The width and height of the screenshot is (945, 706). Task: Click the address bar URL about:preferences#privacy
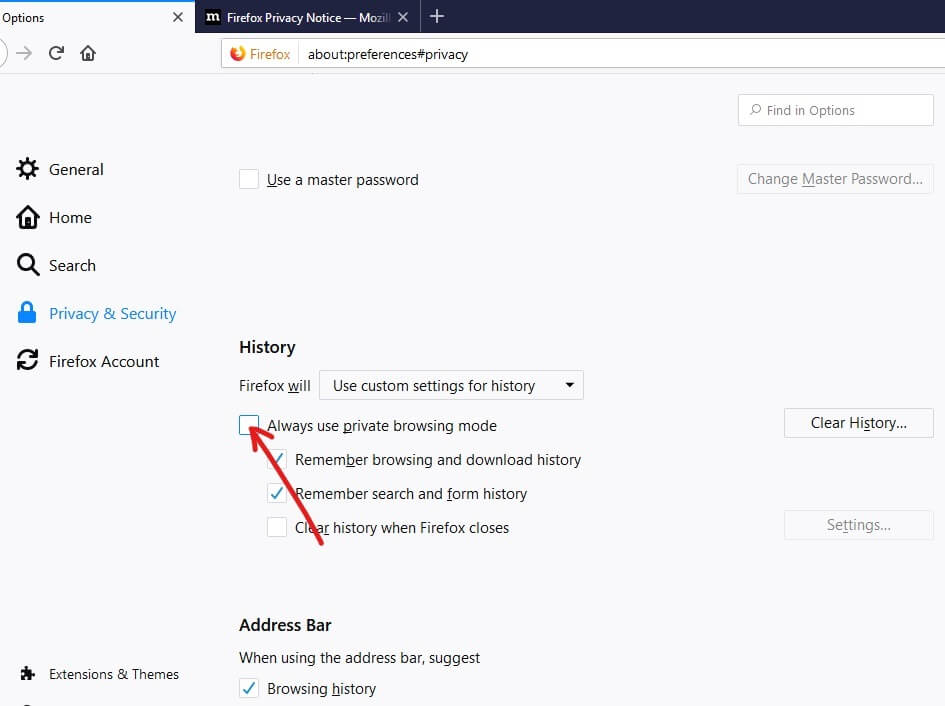[x=388, y=54]
